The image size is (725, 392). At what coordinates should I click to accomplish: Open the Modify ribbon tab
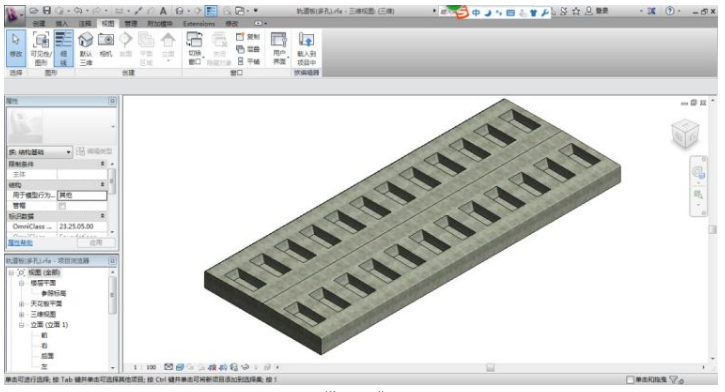(232, 23)
